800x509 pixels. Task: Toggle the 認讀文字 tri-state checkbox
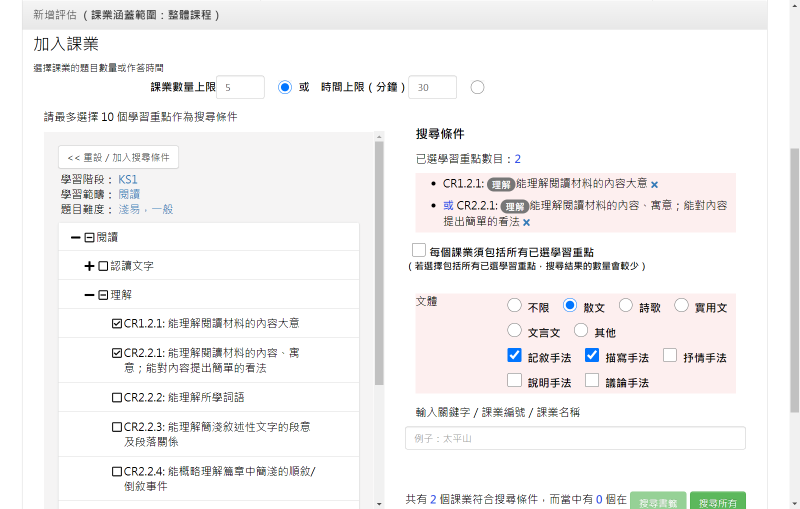point(103,266)
